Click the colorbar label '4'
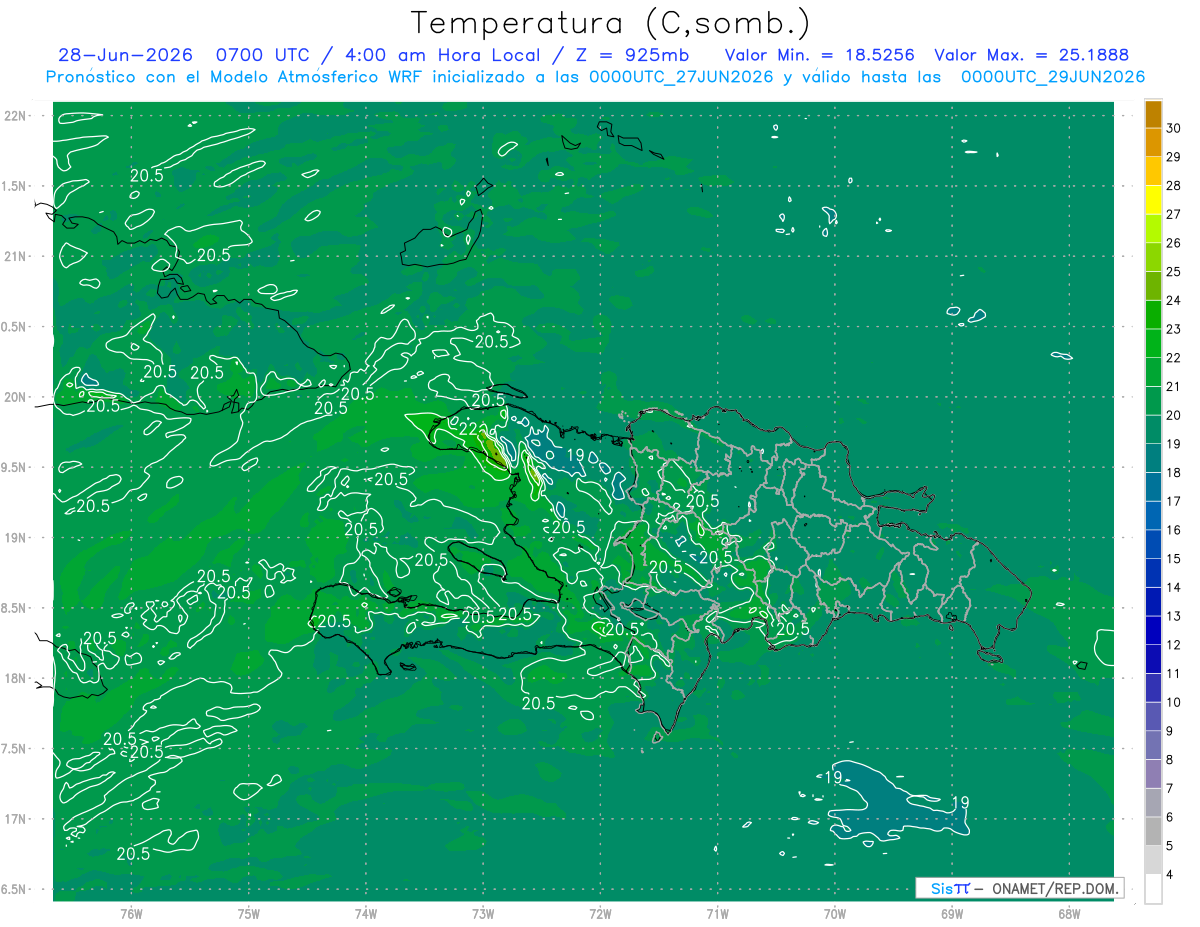This screenshot has height=927, width=1200. tap(1171, 875)
